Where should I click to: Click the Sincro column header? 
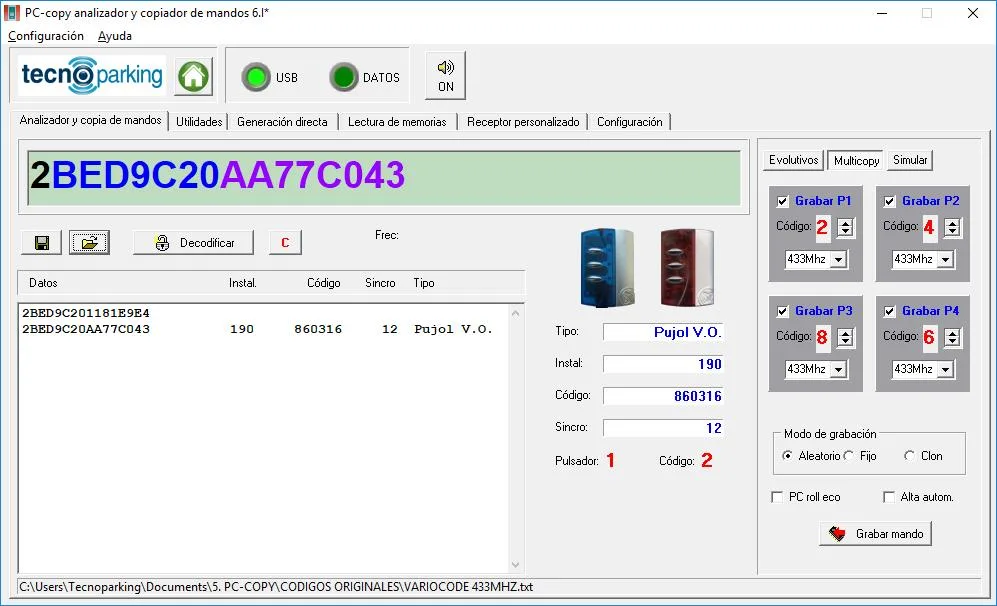(x=380, y=283)
